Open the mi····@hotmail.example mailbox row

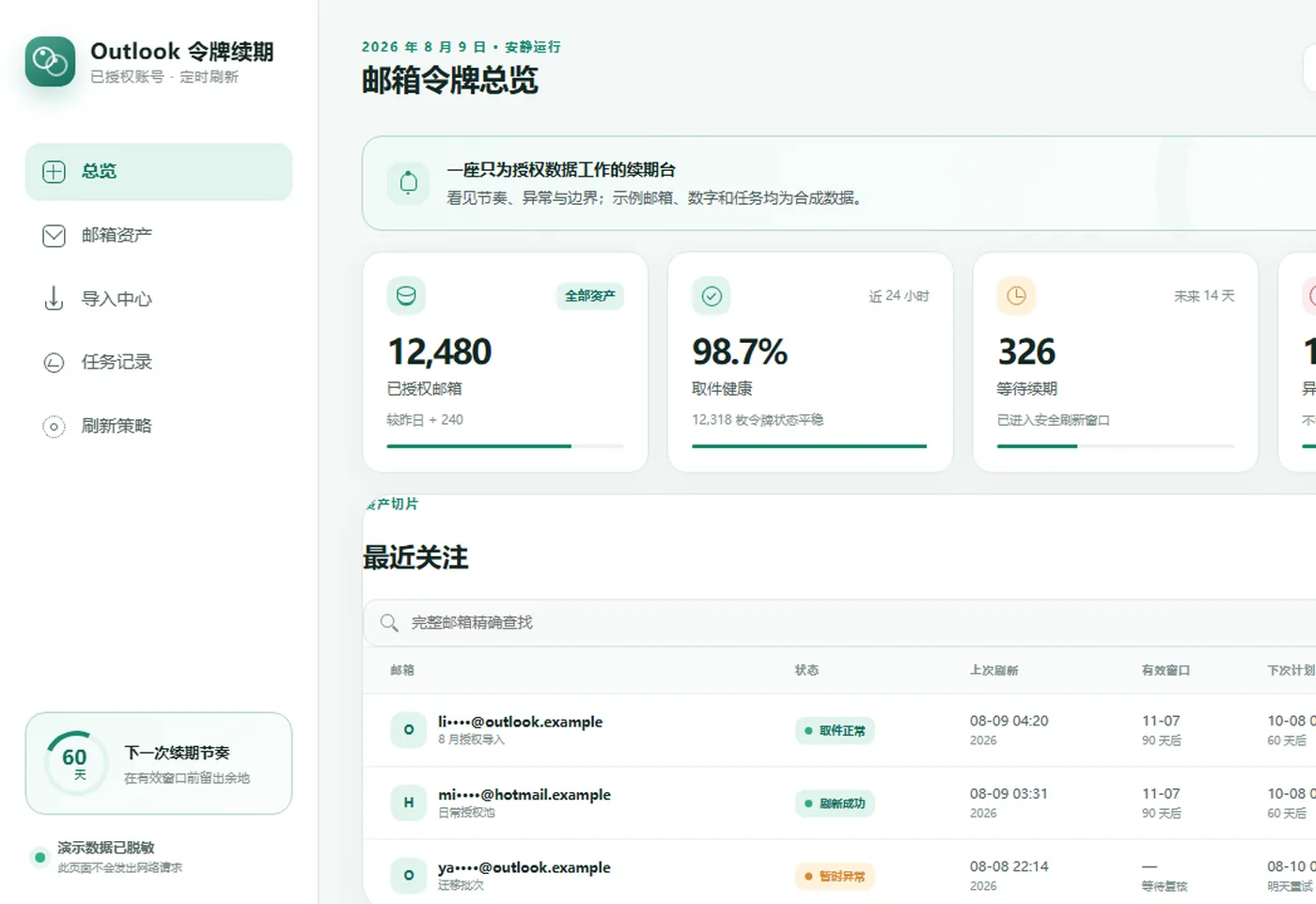(x=839, y=803)
